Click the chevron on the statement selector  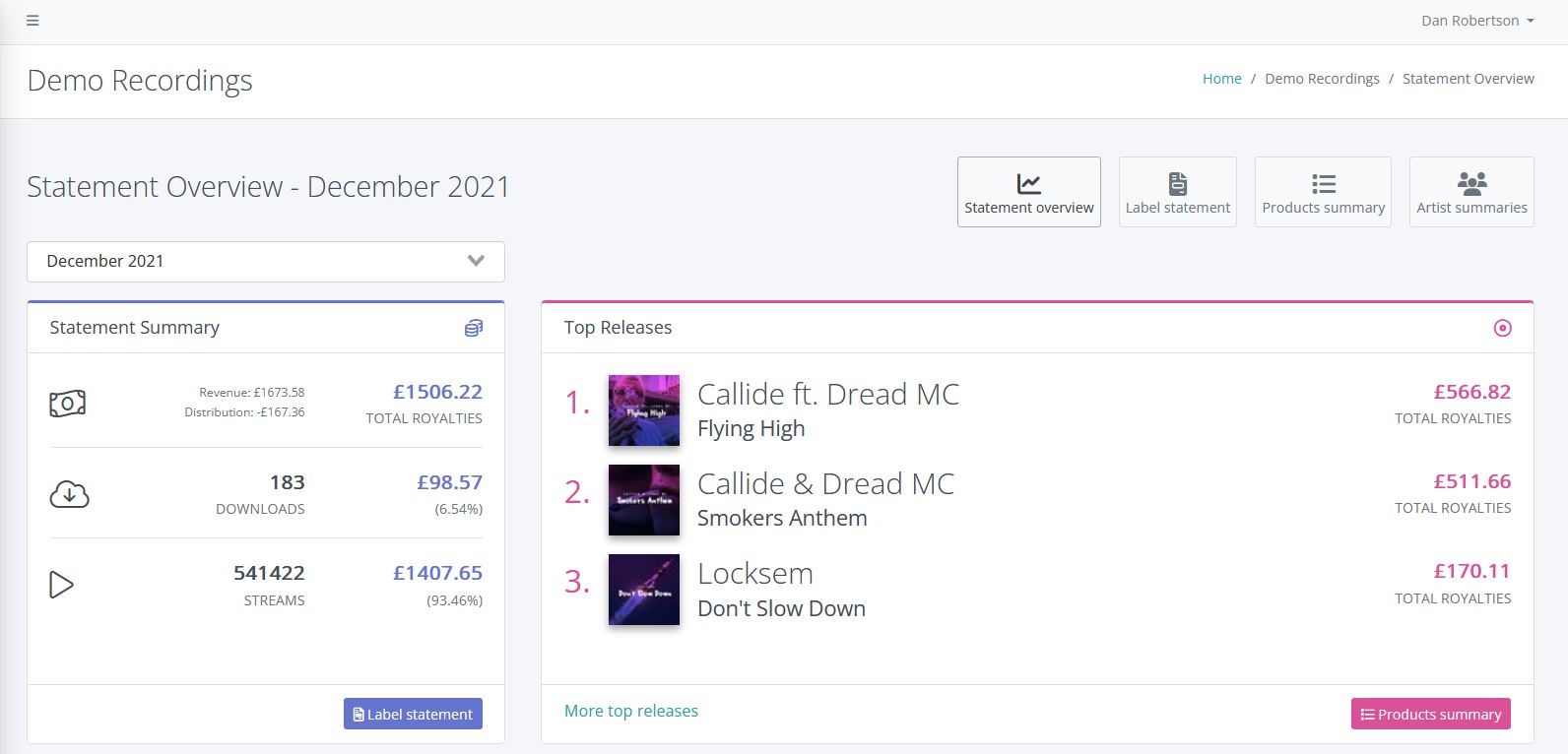pos(476,261)
